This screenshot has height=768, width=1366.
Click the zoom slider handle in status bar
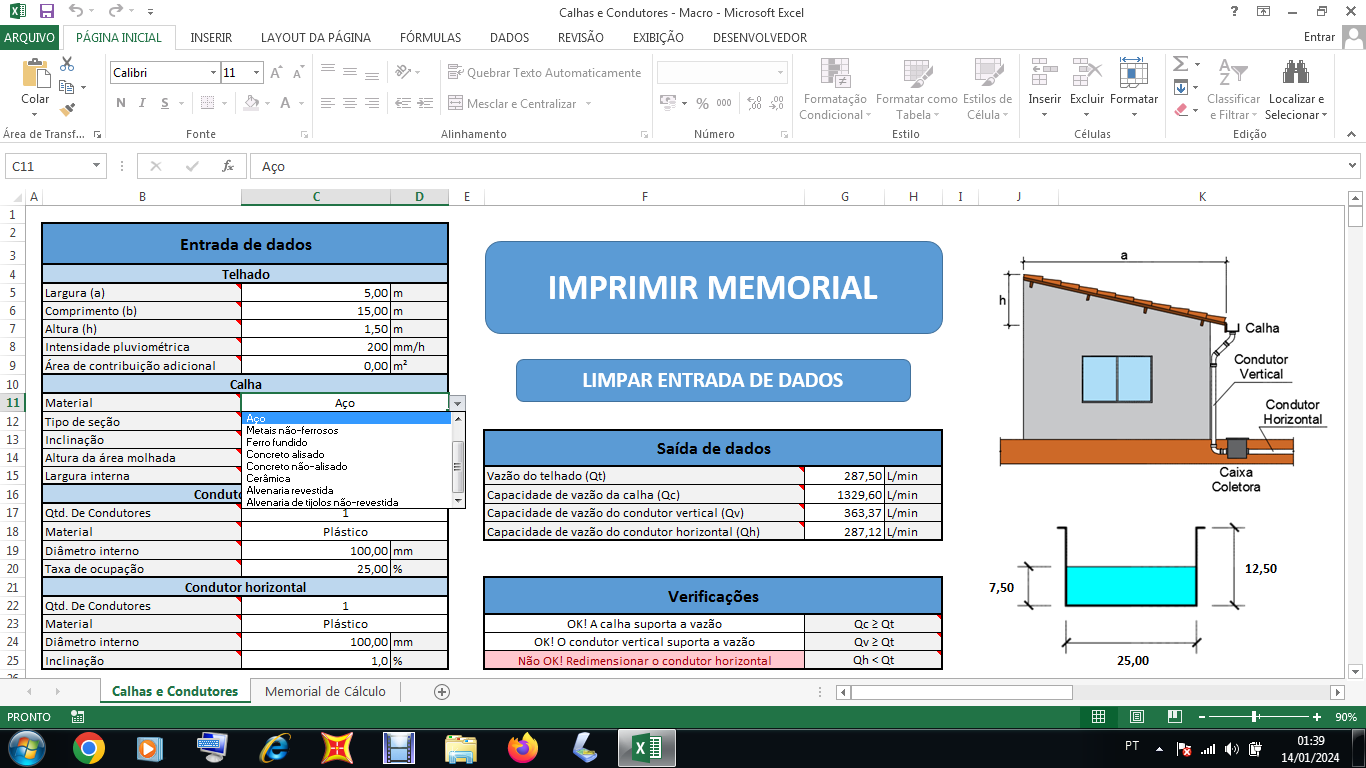click(x=1254, y=717)
